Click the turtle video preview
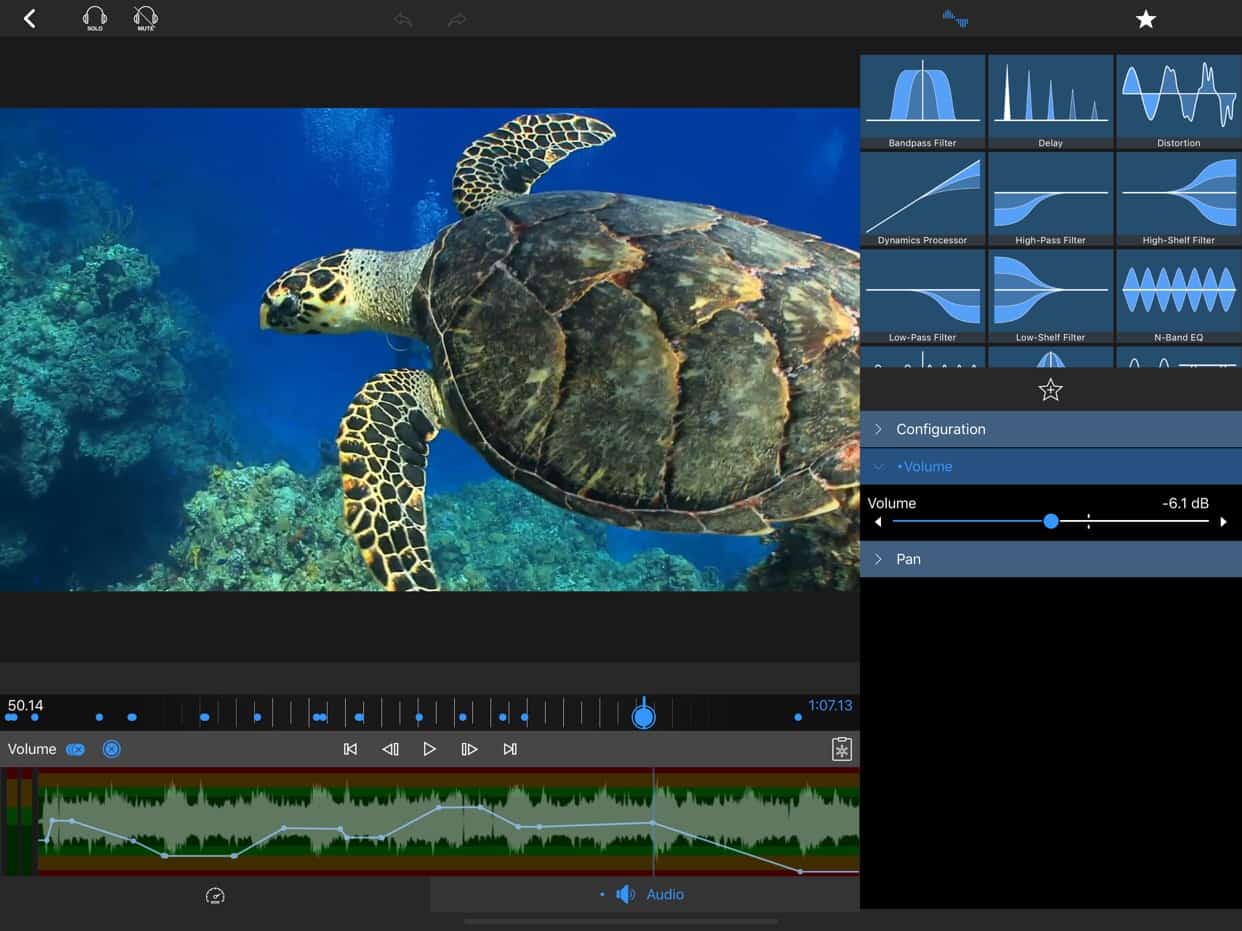The image size is (1242, 931). click(x=430, y=349)
